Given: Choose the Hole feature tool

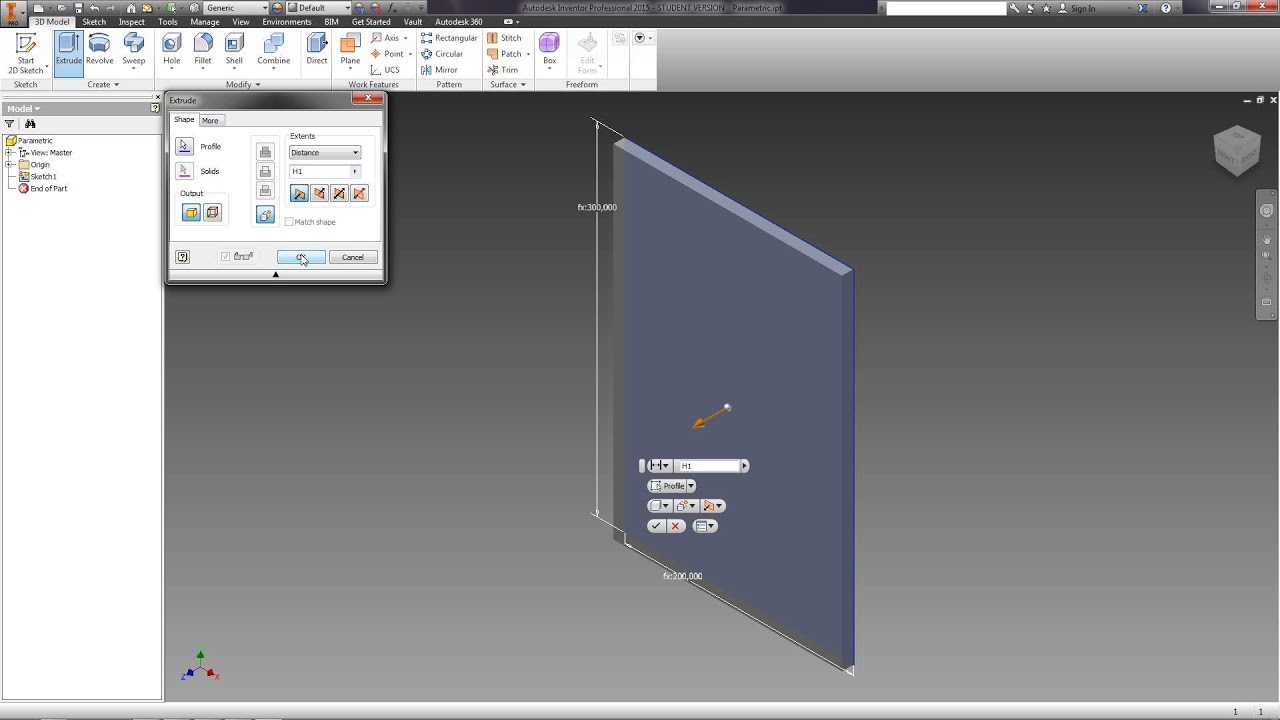Looking at the screenshot, I should click(x=172, y=50).
